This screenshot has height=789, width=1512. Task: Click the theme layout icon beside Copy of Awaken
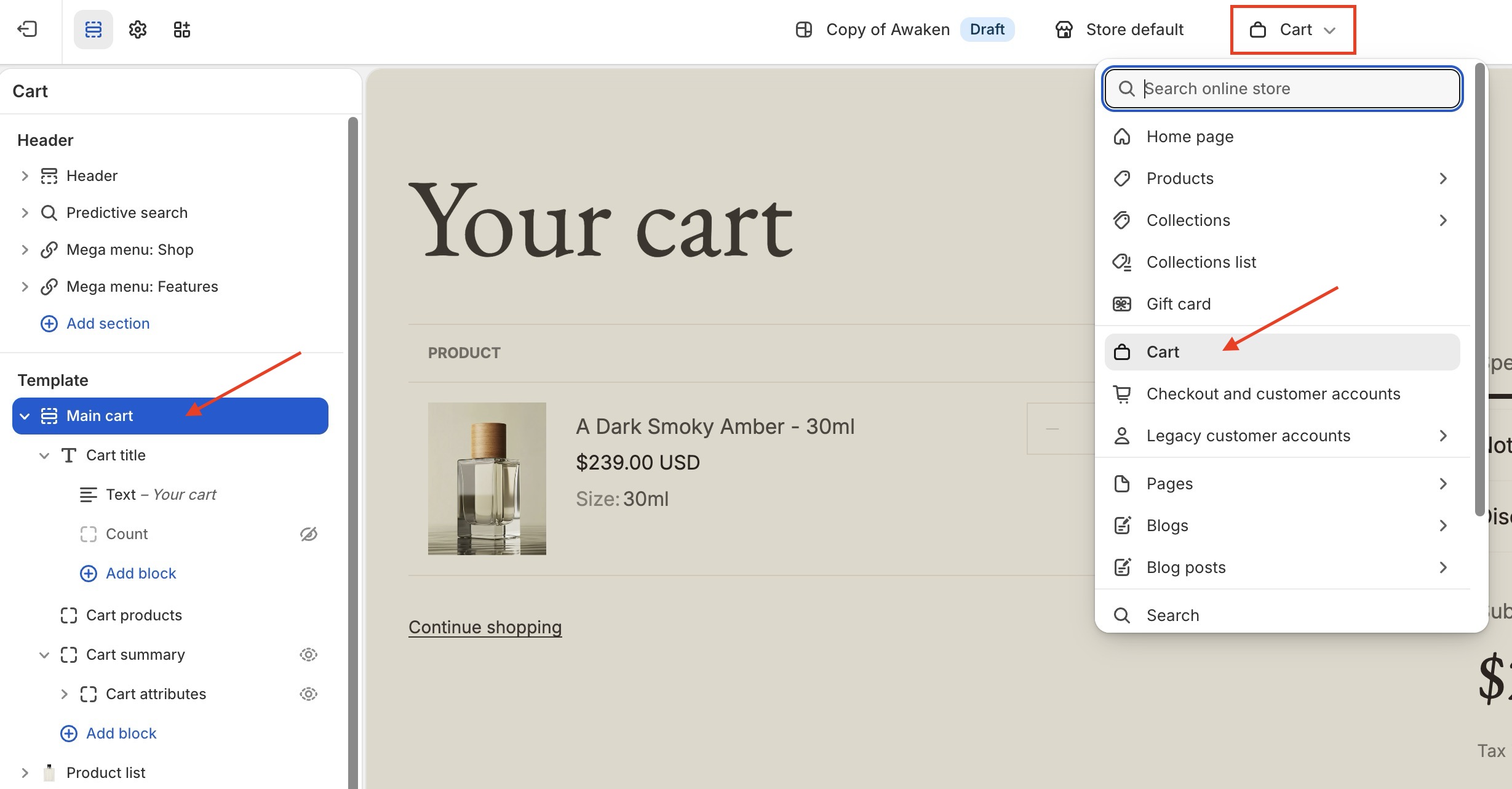(804, 30)
